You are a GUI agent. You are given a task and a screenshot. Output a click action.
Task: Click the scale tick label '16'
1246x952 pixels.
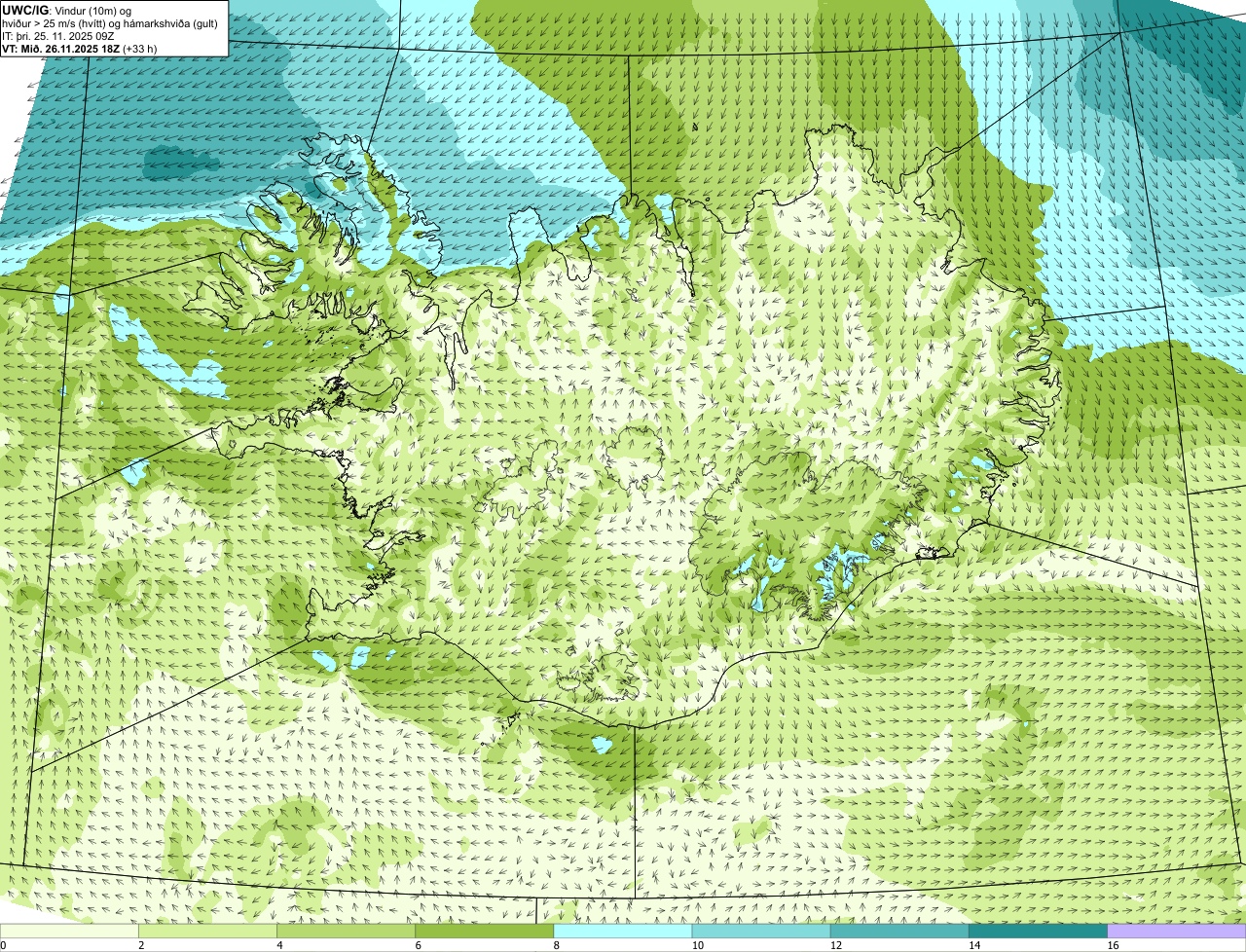[1113, 945]
